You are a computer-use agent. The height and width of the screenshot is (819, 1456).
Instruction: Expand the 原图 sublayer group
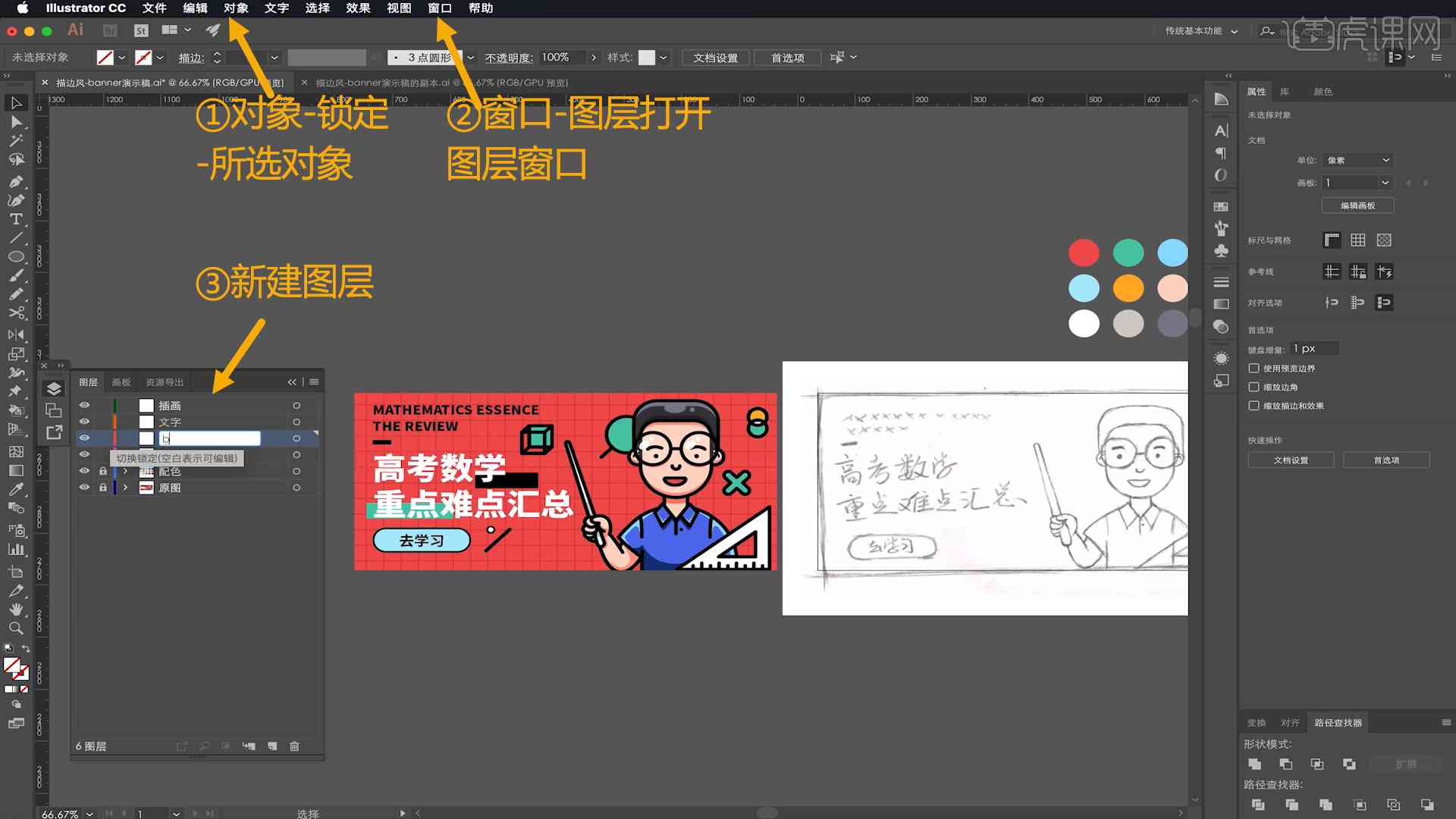click(x=123, y=487)
